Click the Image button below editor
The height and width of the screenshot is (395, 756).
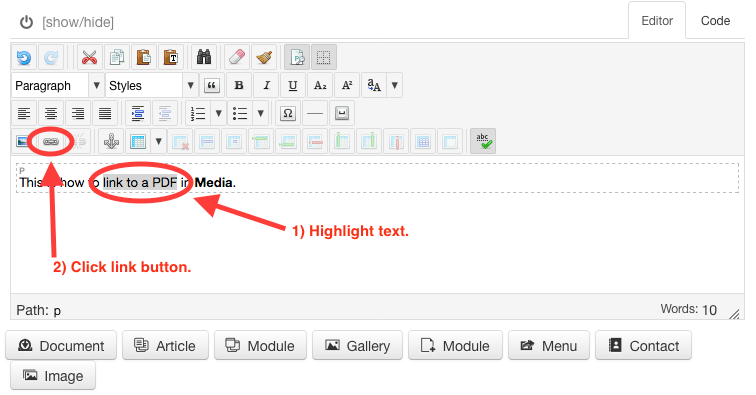tap(53, 375)
